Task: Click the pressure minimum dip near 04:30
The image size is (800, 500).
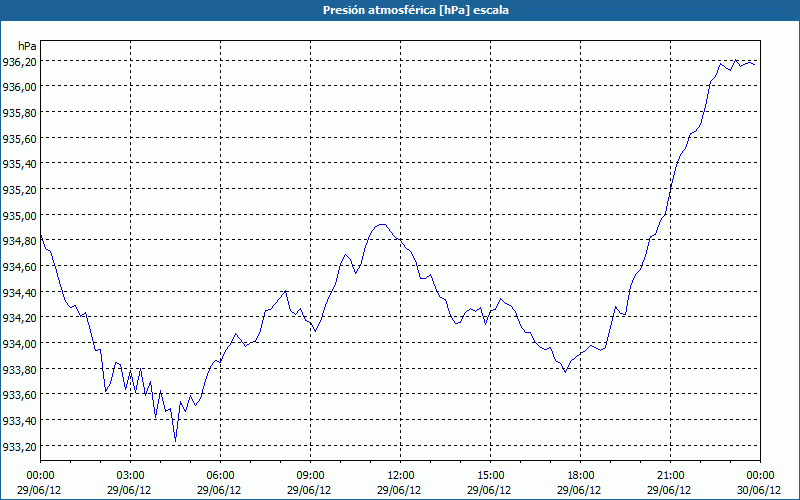Action: pos(176,441)
